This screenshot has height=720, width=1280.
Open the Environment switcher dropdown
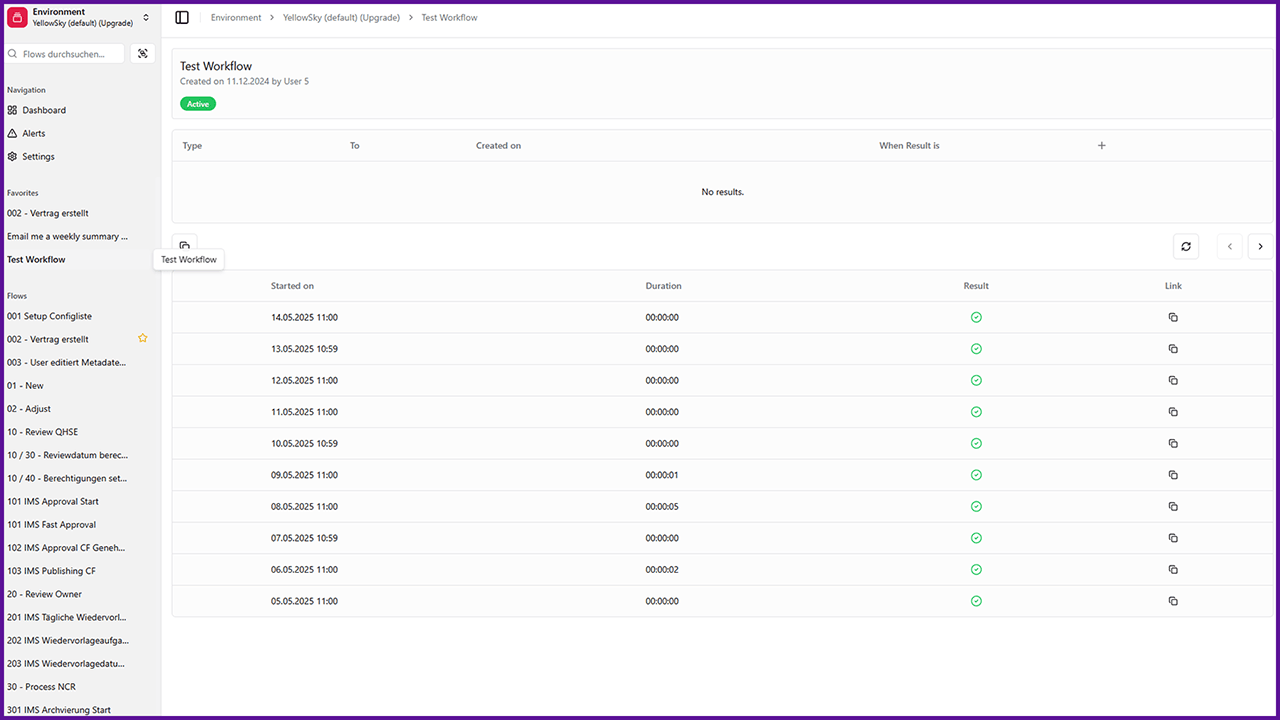pos(80,17)
